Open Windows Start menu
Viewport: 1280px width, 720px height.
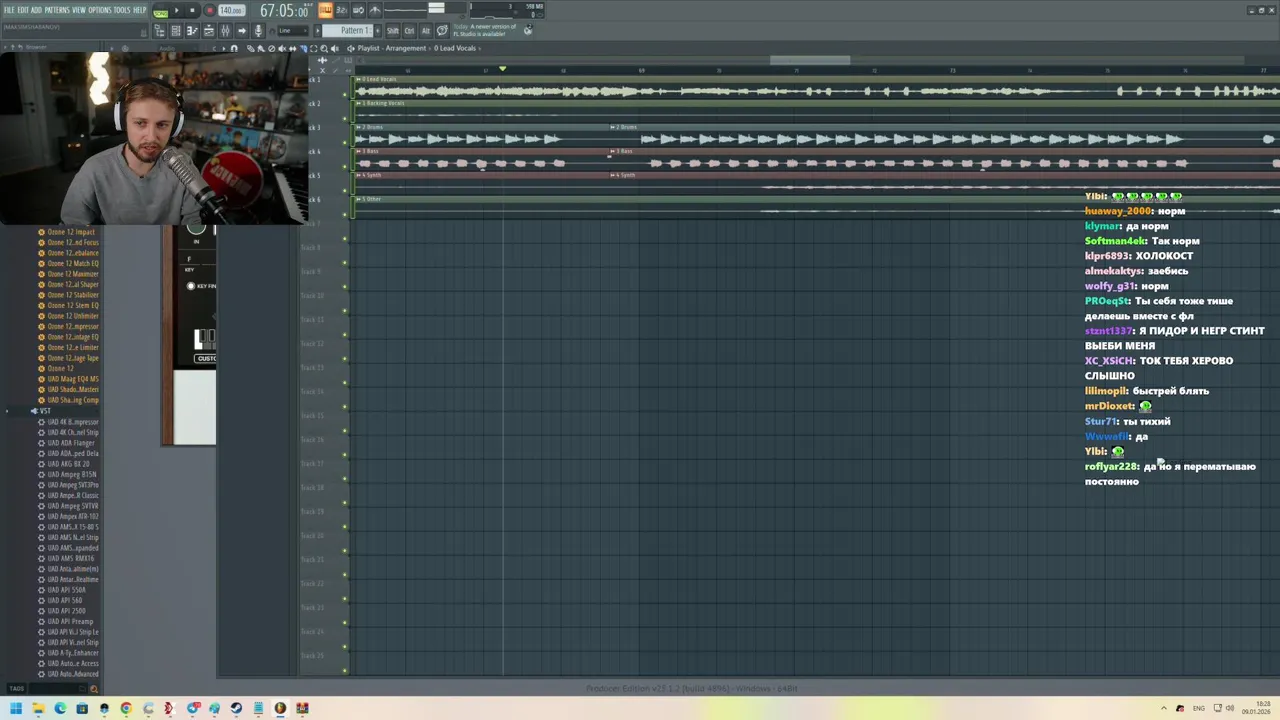16,709
